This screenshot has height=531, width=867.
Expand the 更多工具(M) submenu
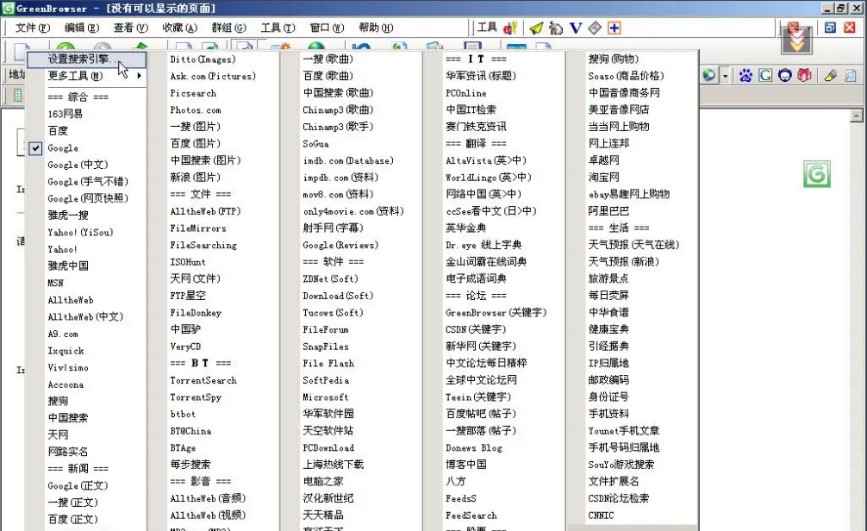(86, 75)
